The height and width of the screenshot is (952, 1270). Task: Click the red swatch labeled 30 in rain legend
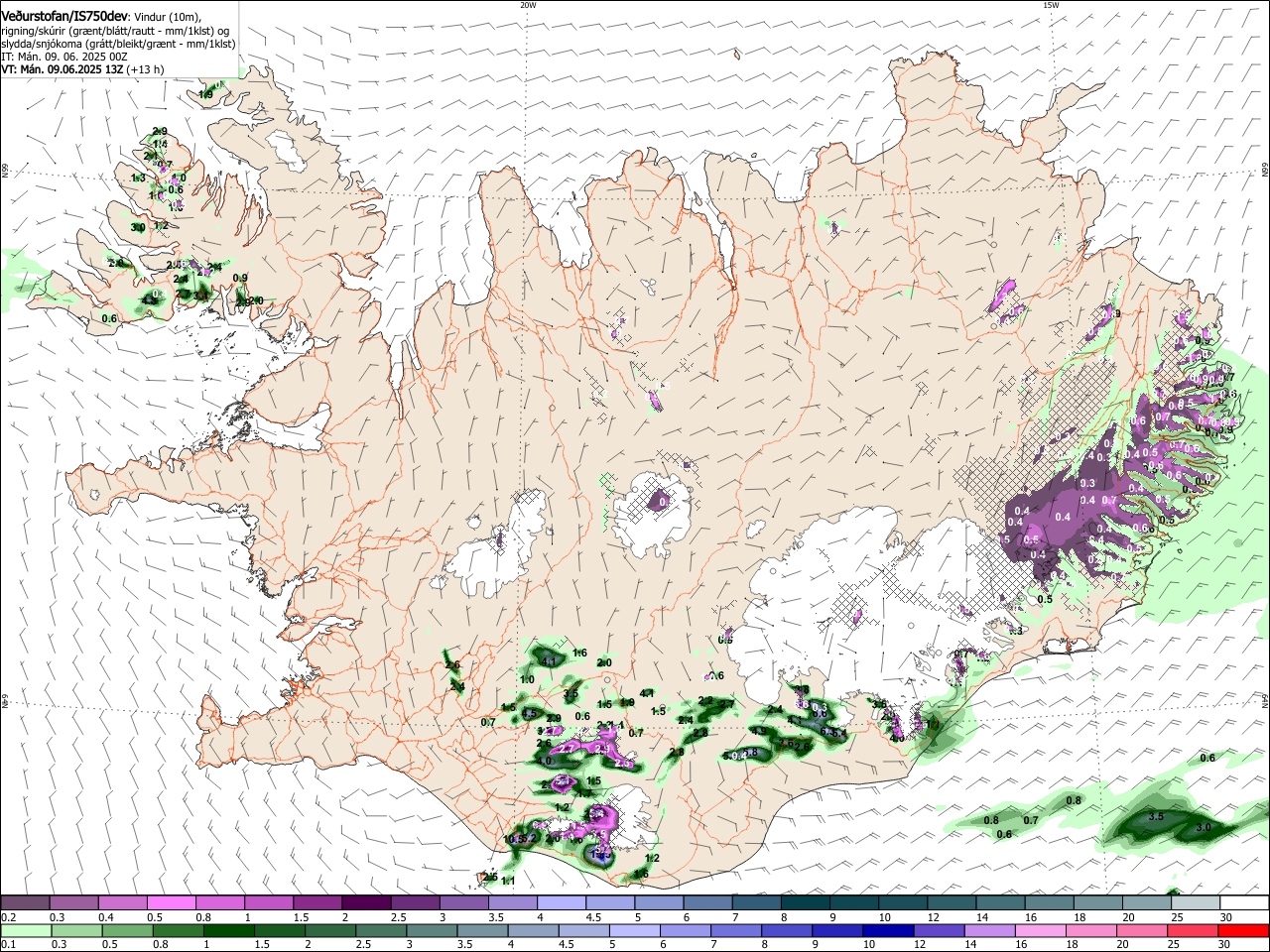tap(1243, 930)
